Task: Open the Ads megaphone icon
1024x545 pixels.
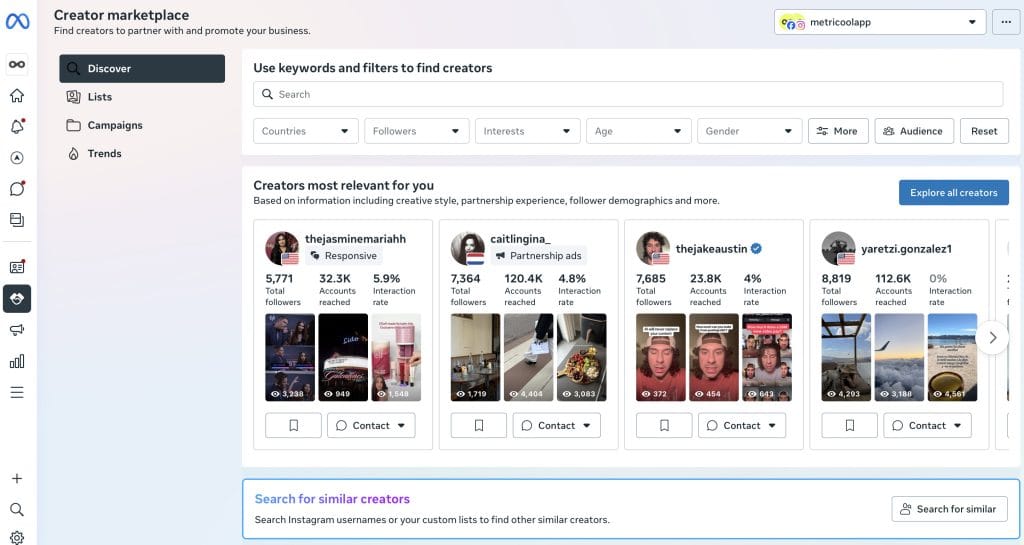Action: coord(17,330)
